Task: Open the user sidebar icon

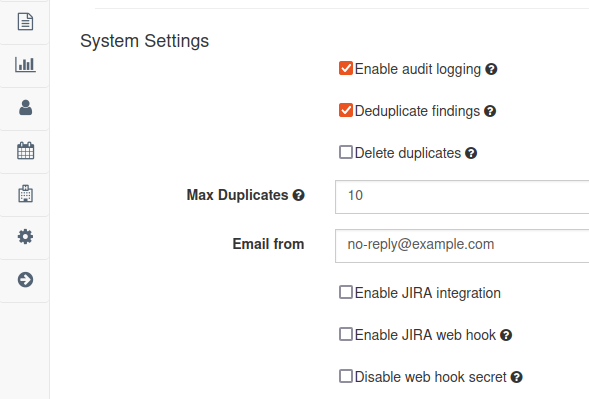Action: point(25,107)
